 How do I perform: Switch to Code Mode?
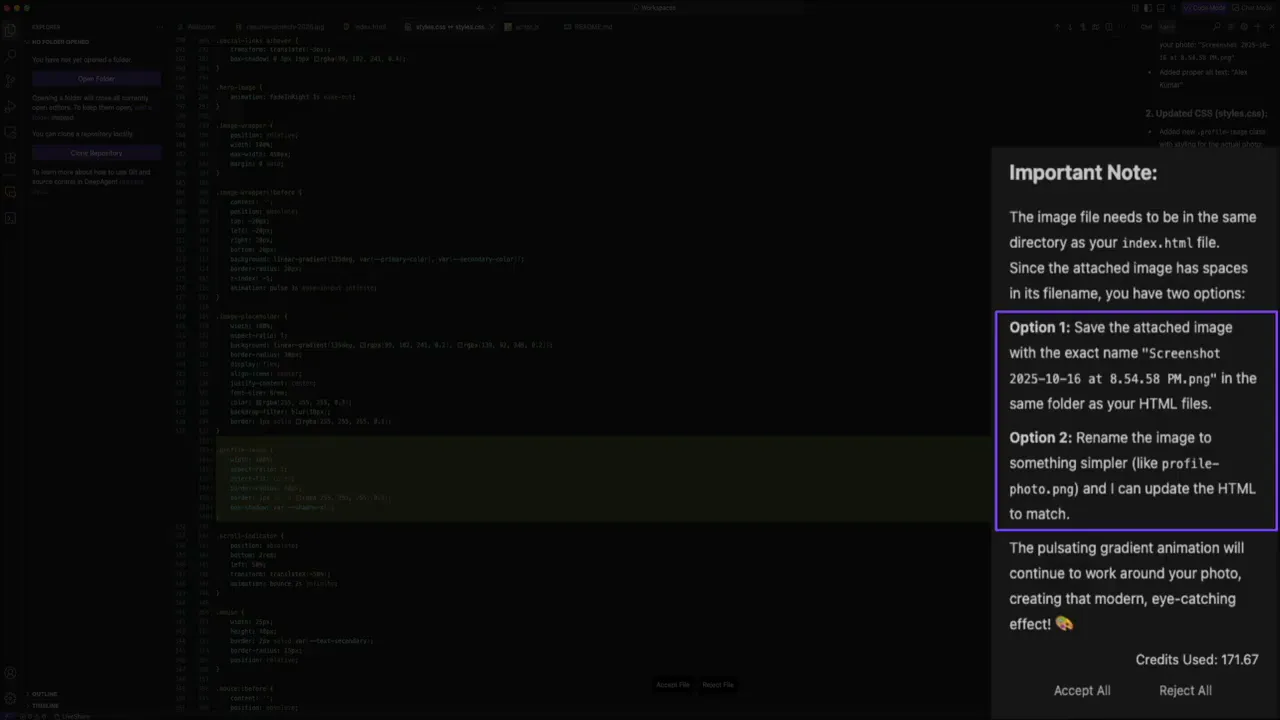(x=1204, y=8)
